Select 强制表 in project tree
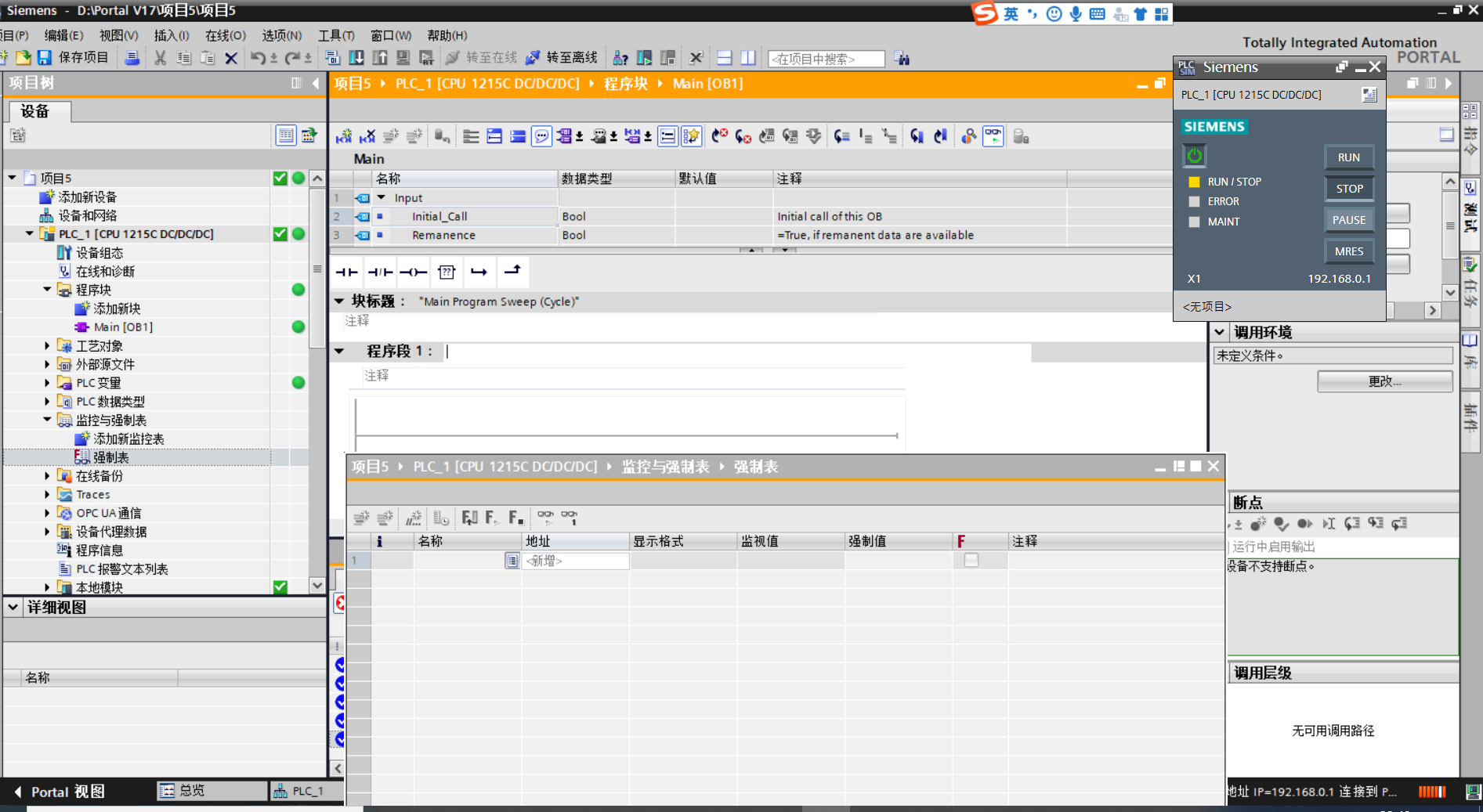 111,457
